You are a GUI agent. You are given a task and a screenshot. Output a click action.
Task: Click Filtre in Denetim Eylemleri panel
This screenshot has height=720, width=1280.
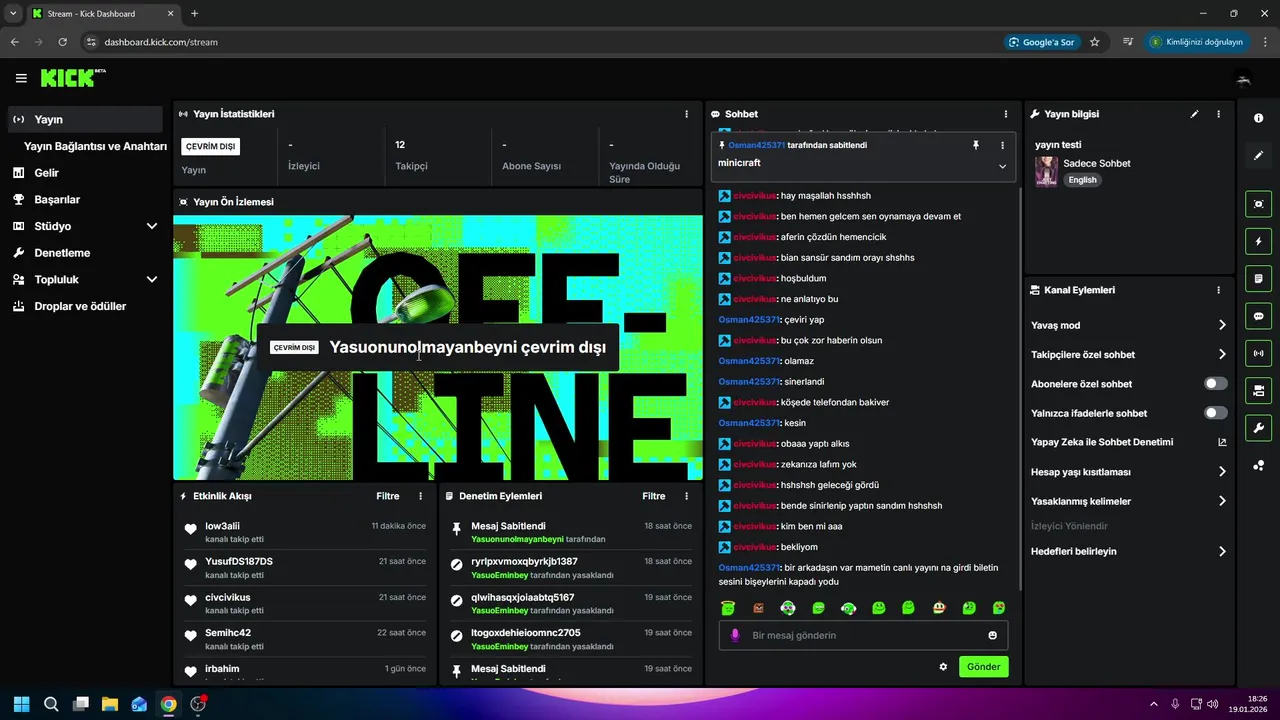(x=654, y=496)
